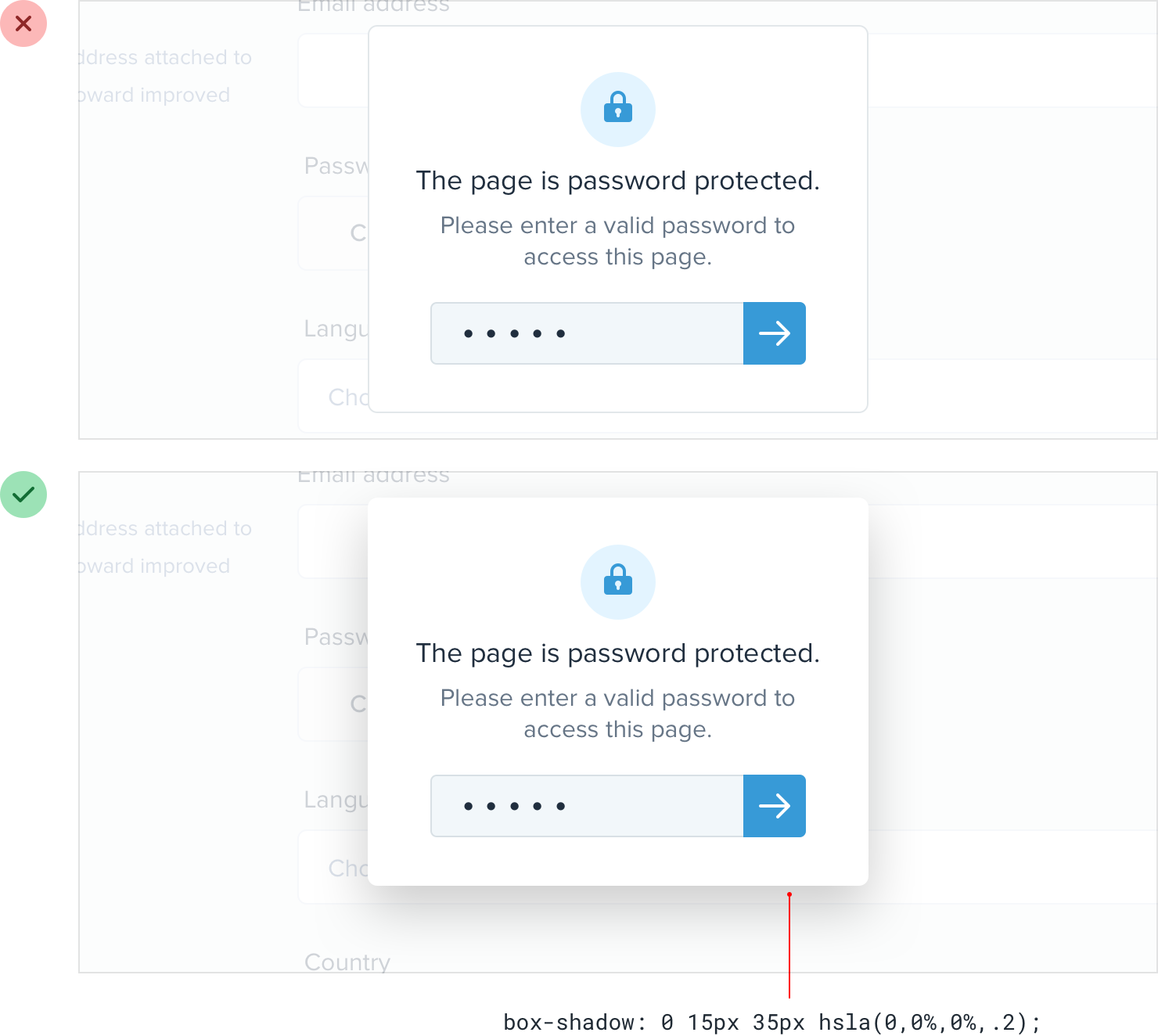Viewport: 1158px width, 1036px height.
Task: Click the faded 'Country' label
Action: (347, 962)
